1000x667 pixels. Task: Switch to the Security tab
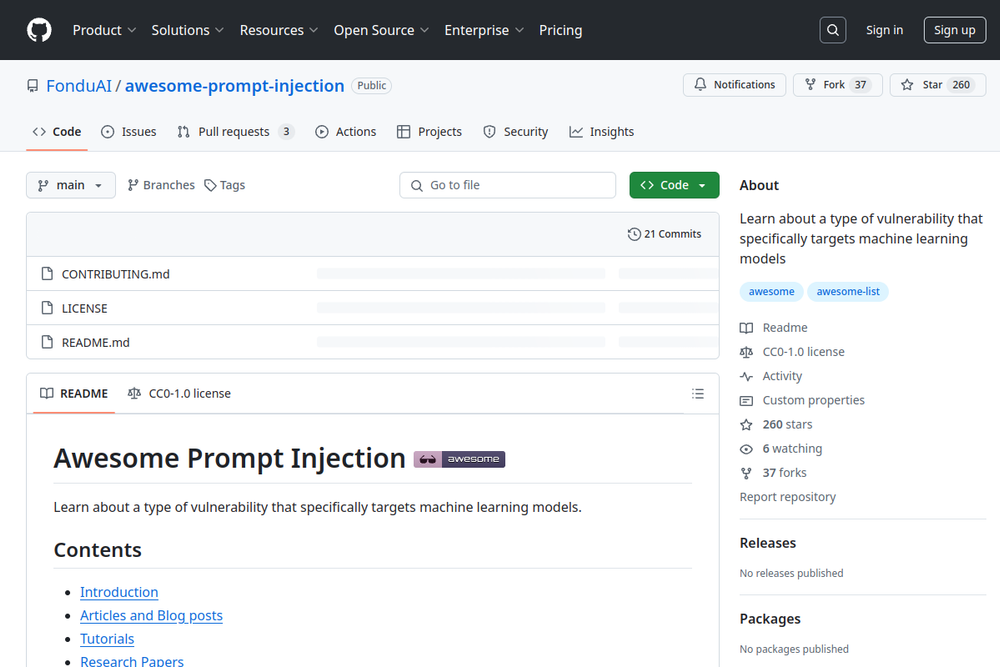click(515, 131)
